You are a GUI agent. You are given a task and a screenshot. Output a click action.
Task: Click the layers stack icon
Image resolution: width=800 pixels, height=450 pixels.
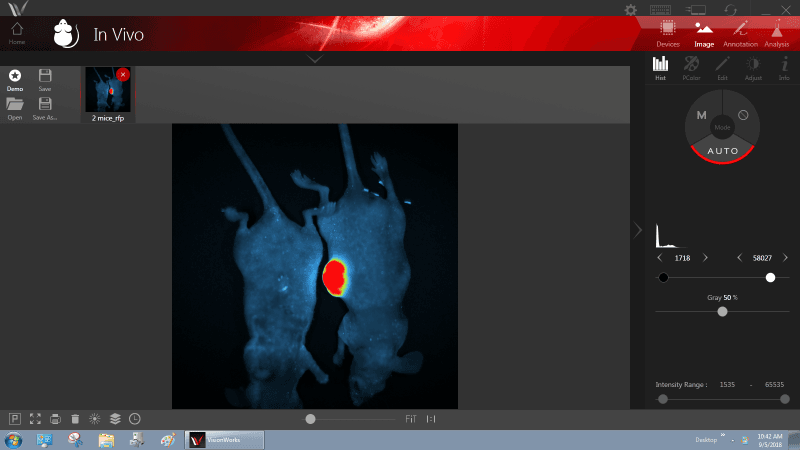[115, 419]
